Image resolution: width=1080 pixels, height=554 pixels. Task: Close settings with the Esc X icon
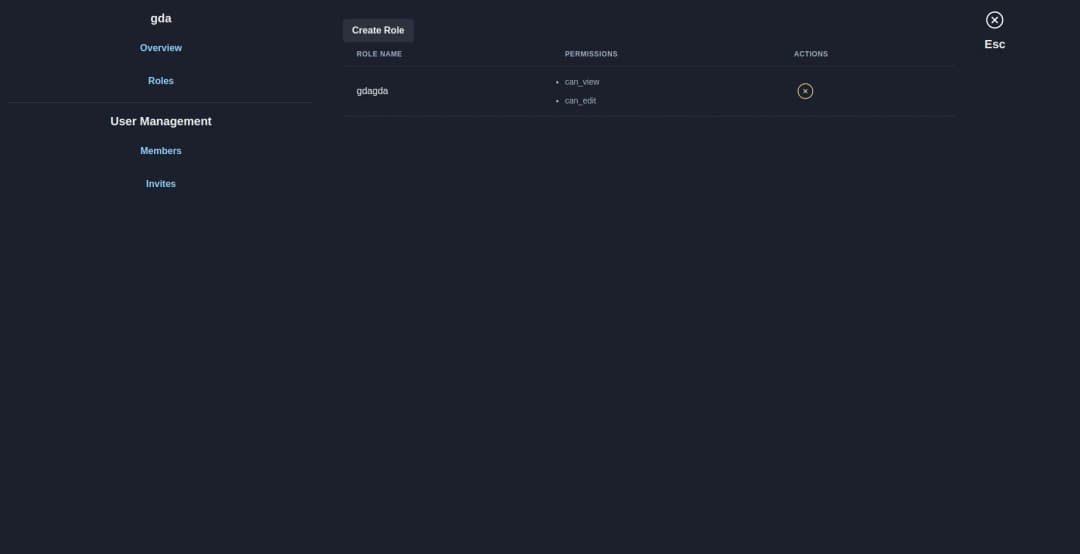tap(994, 20)
